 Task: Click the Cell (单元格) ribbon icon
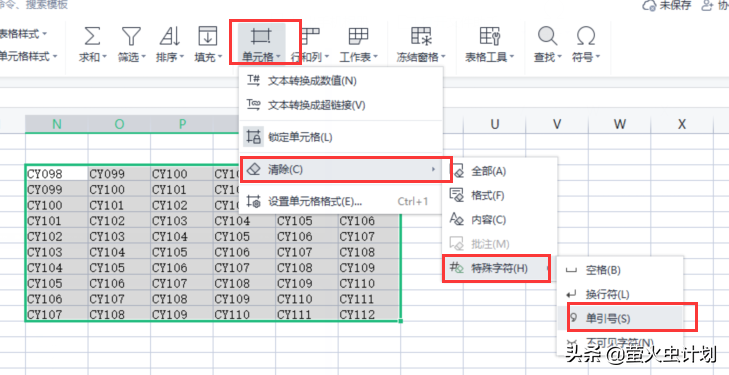coord(261,36)
